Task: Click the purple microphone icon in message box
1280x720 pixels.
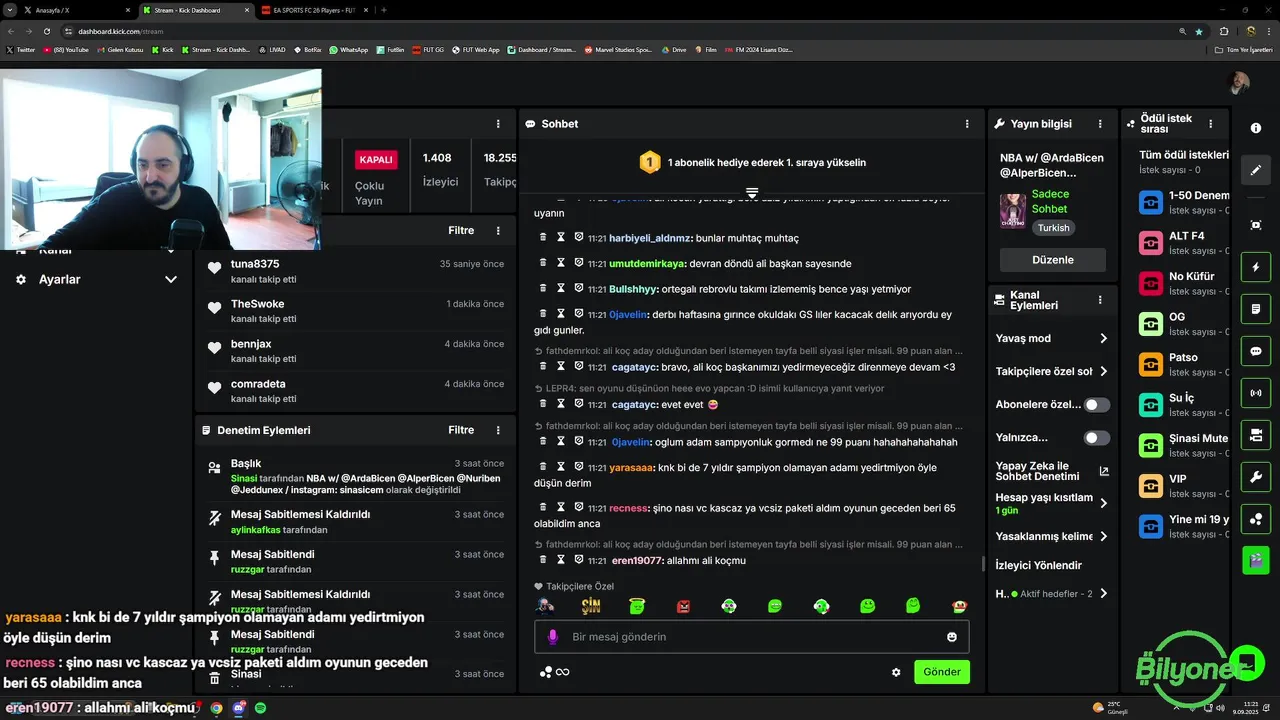Action: click(x=552, y=637)
